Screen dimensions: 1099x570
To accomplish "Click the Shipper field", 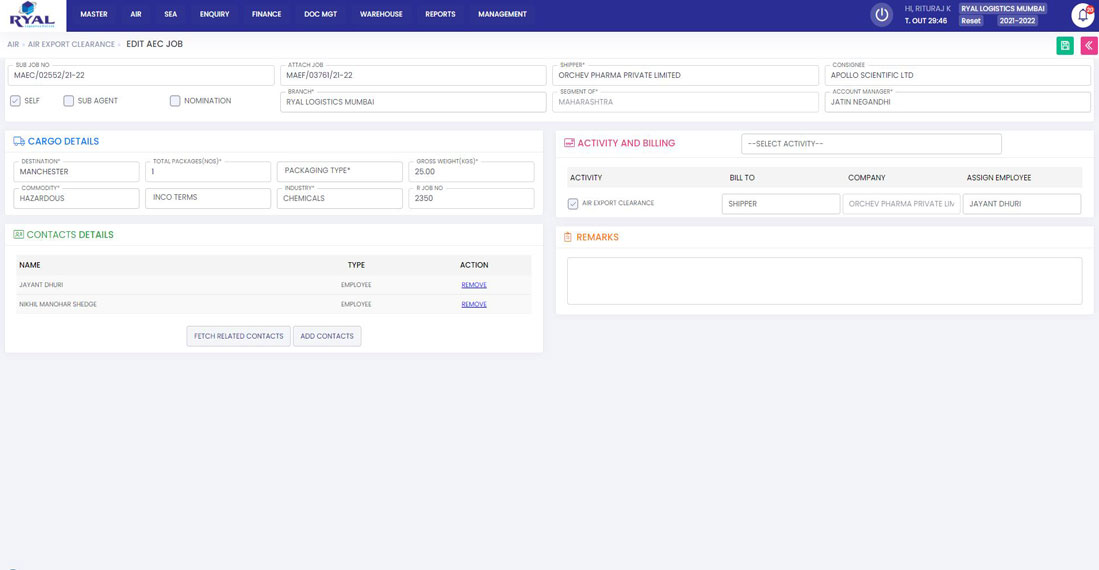I will tap(685, 76).
